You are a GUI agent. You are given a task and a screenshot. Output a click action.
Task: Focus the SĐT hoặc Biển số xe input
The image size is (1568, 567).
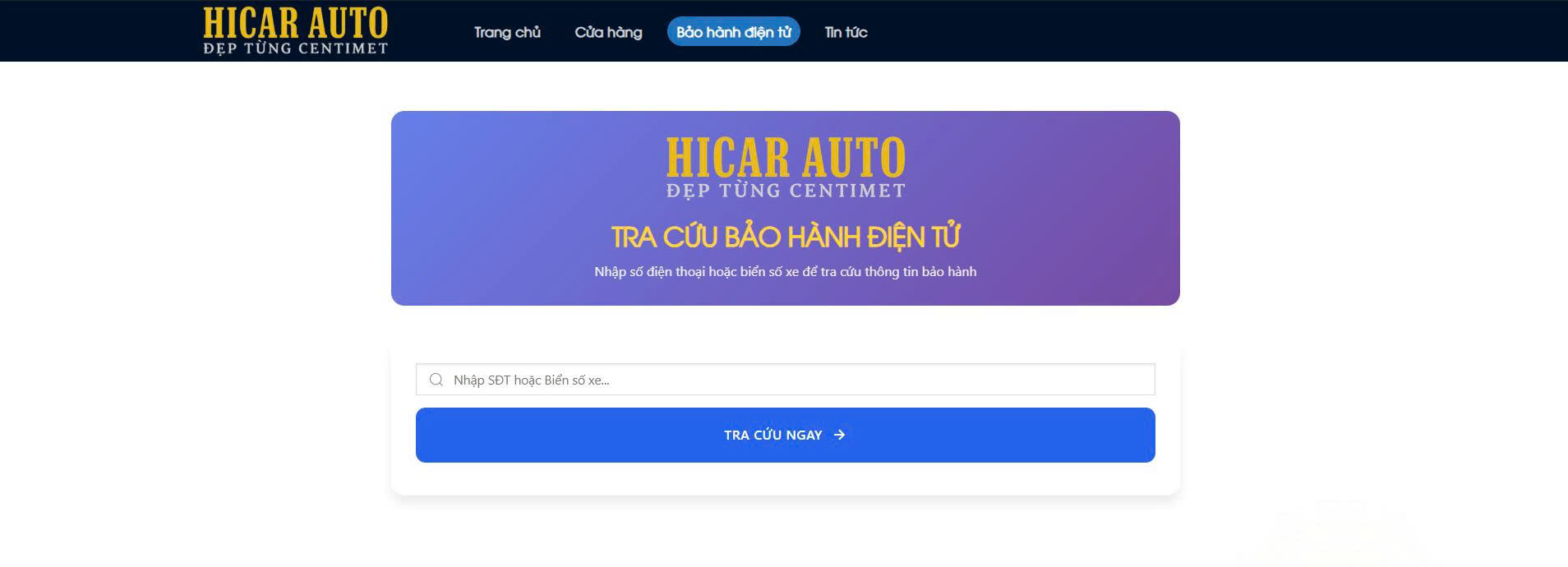click(786, 380)
